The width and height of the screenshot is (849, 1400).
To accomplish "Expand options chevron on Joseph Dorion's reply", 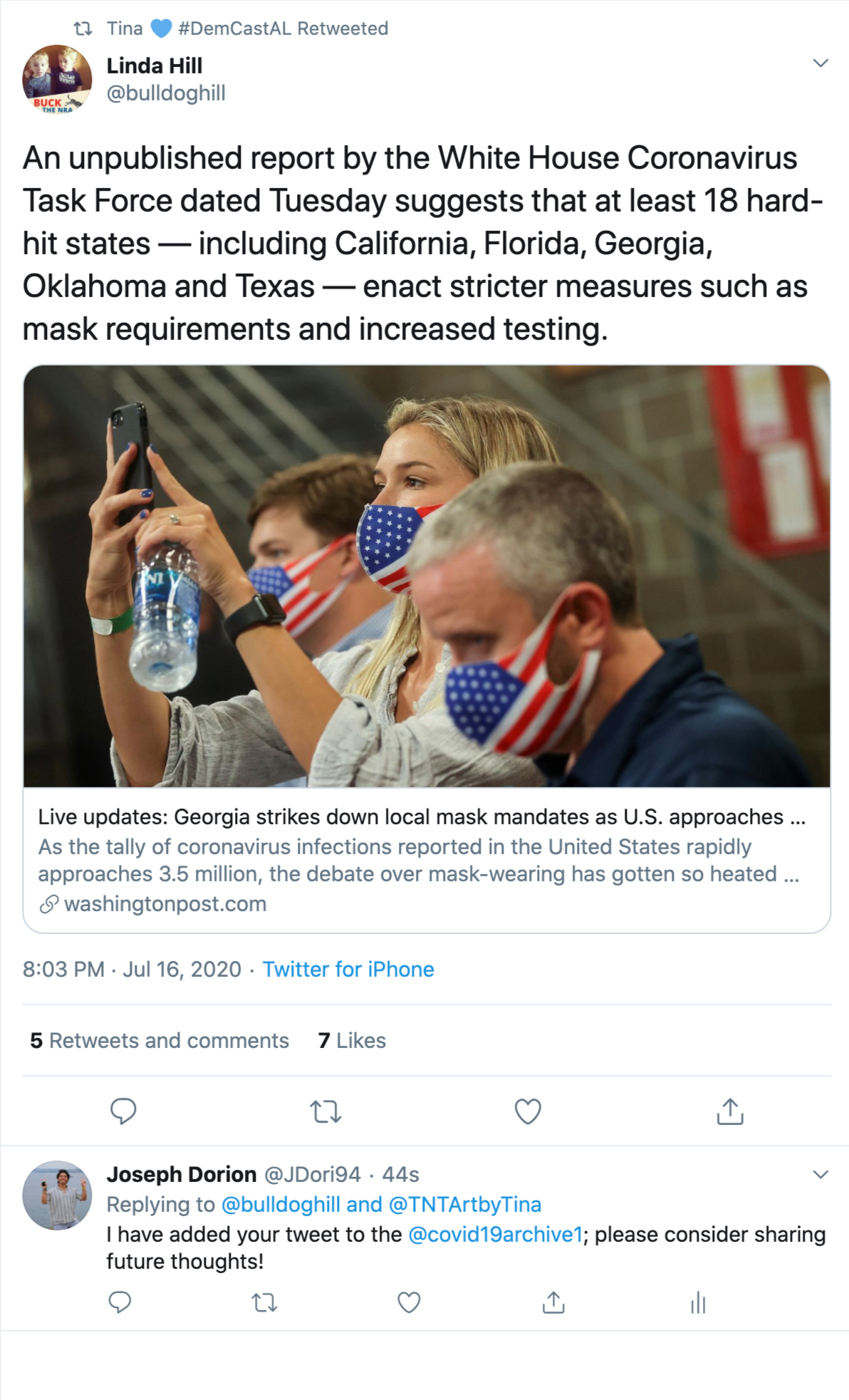I will (821, 1174).
